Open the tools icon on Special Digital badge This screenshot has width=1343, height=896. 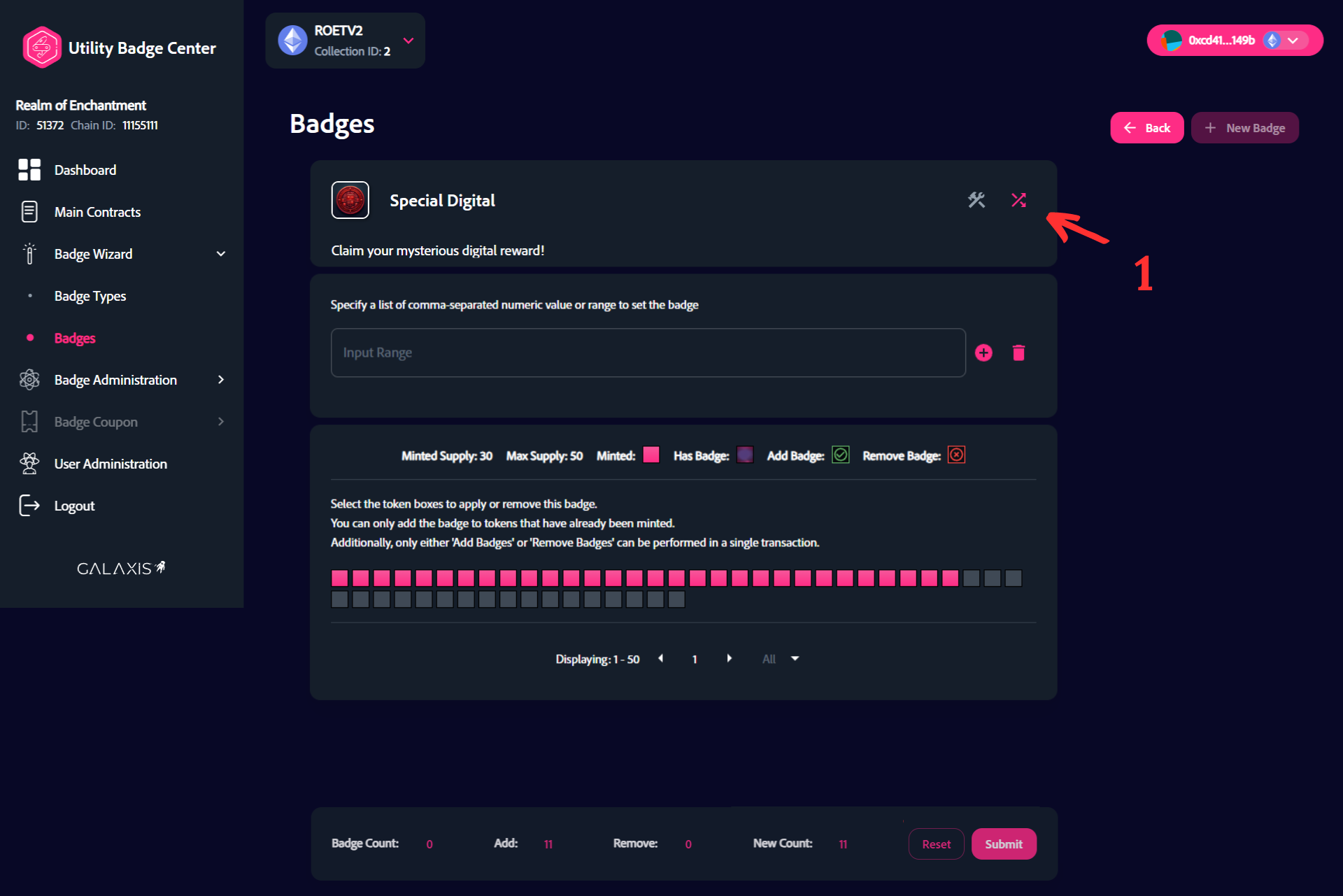[x=976, y=200]
